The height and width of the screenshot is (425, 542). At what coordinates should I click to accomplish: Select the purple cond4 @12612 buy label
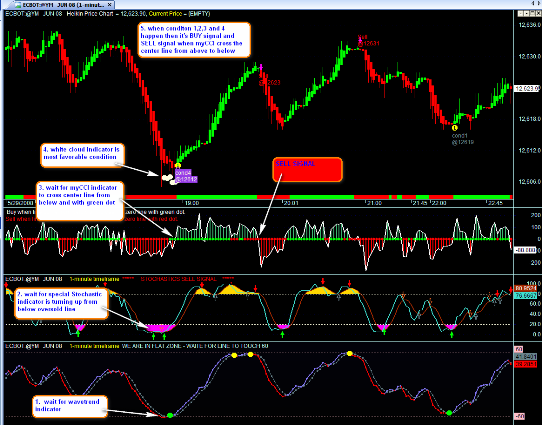(186, 176)
